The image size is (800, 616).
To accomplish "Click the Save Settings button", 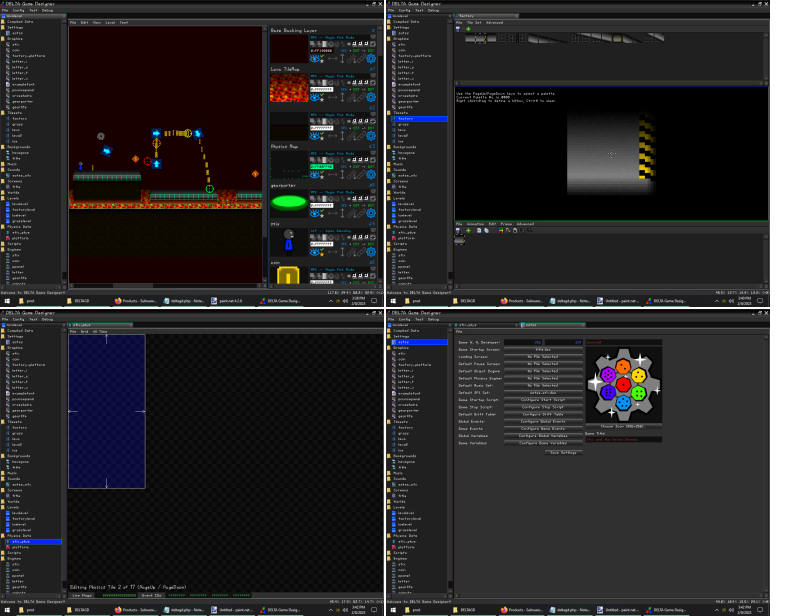I will pos(564,453).
